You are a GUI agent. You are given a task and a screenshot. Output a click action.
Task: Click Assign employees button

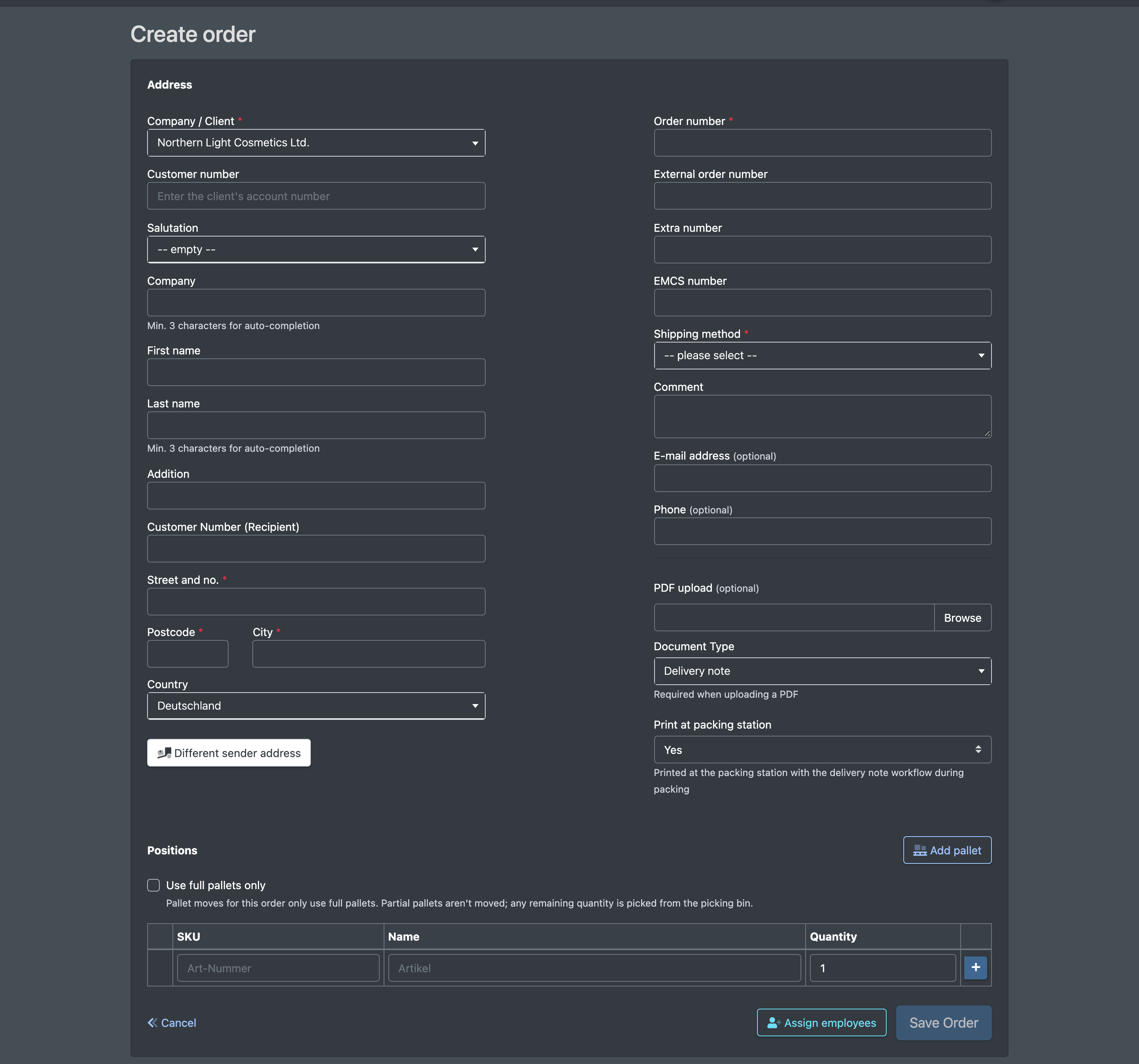821,1023
